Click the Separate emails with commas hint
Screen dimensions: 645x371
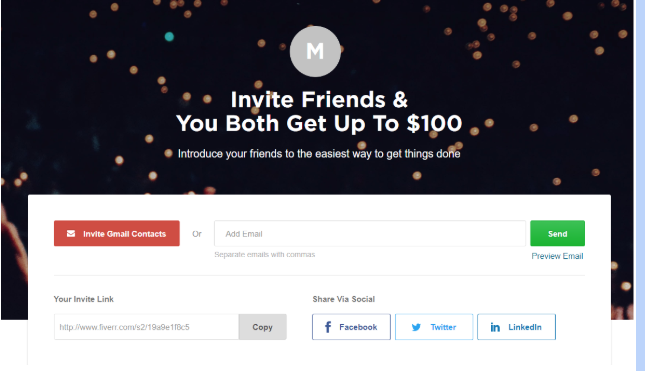(x=264, y=255)
